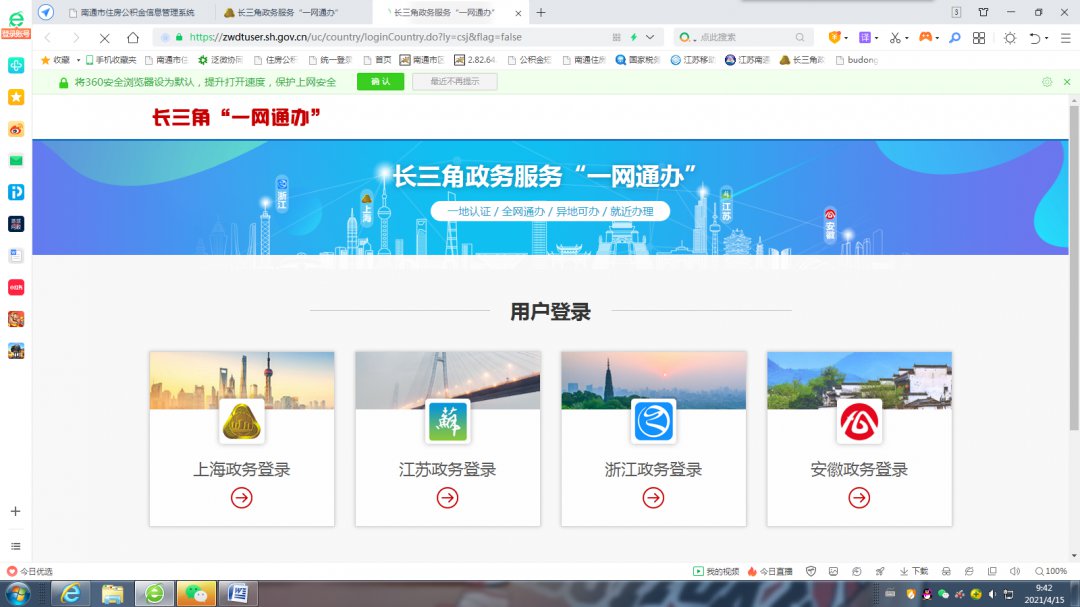Open the yellow star favorites sidebar icon
The height and width of the screenshot is (607, 1080).
tap(16, 97)
